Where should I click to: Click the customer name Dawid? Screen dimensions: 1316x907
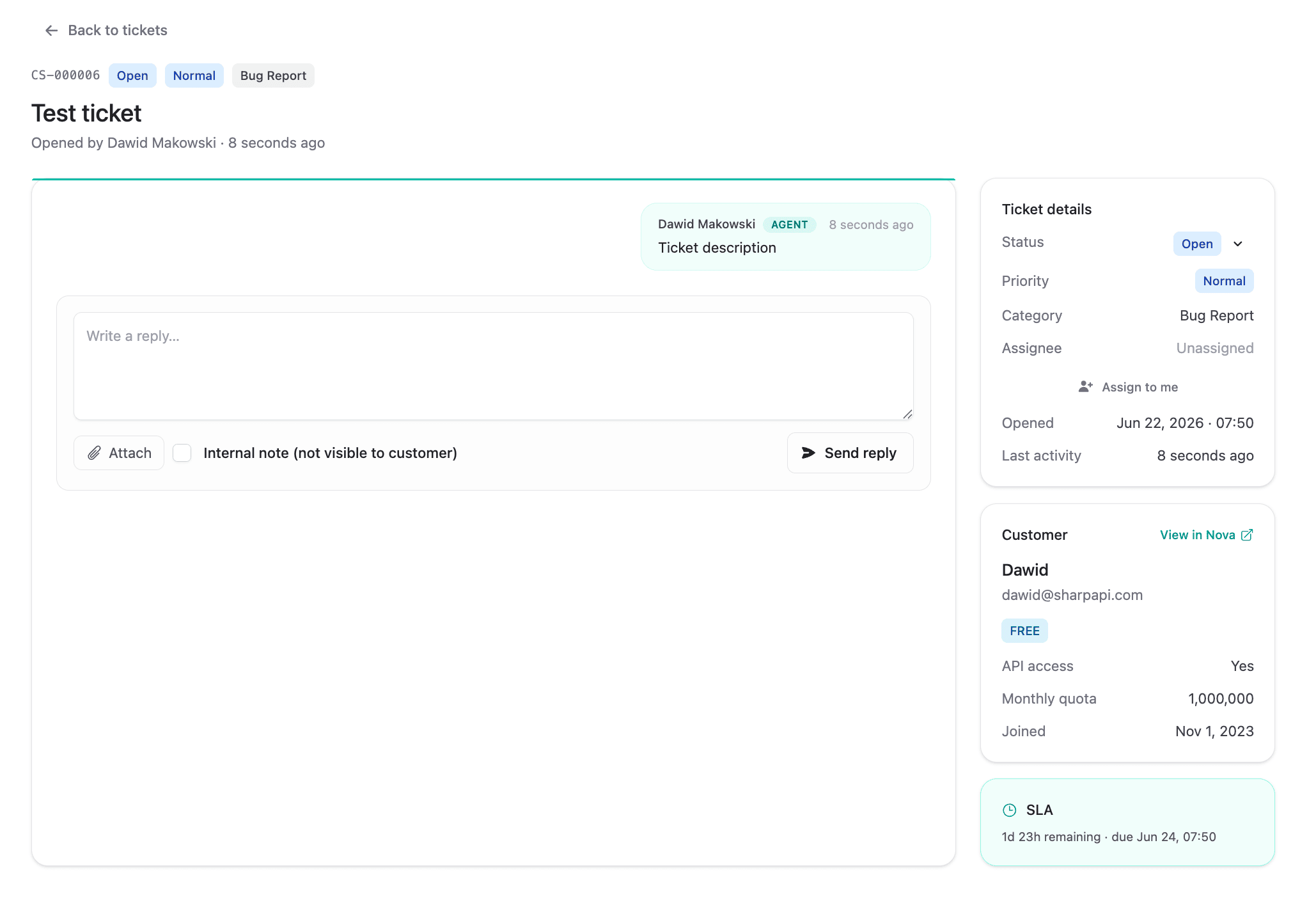coord(1025,570)
